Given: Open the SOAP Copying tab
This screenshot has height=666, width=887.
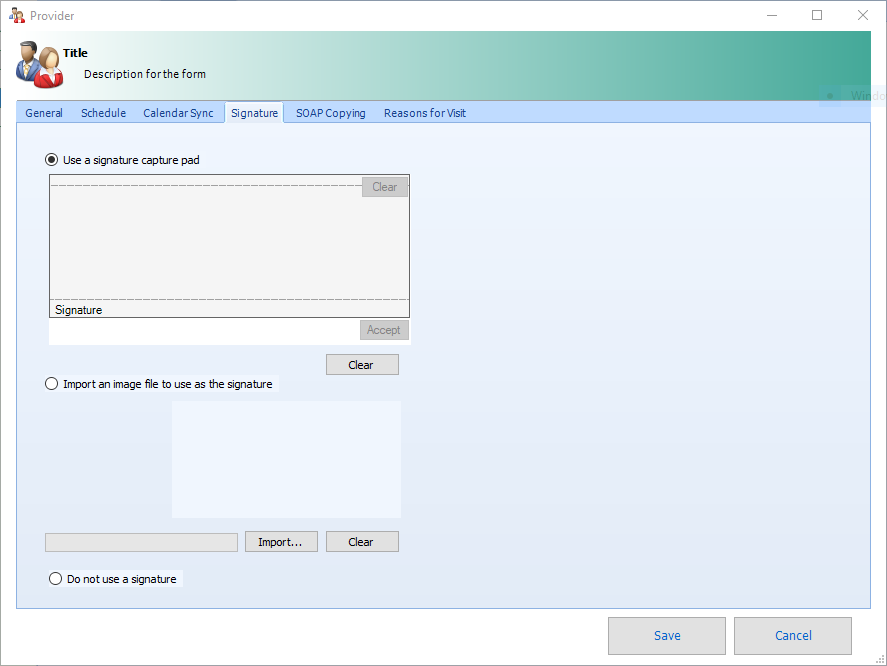Looking at the screenshot, I should point(330,113).
